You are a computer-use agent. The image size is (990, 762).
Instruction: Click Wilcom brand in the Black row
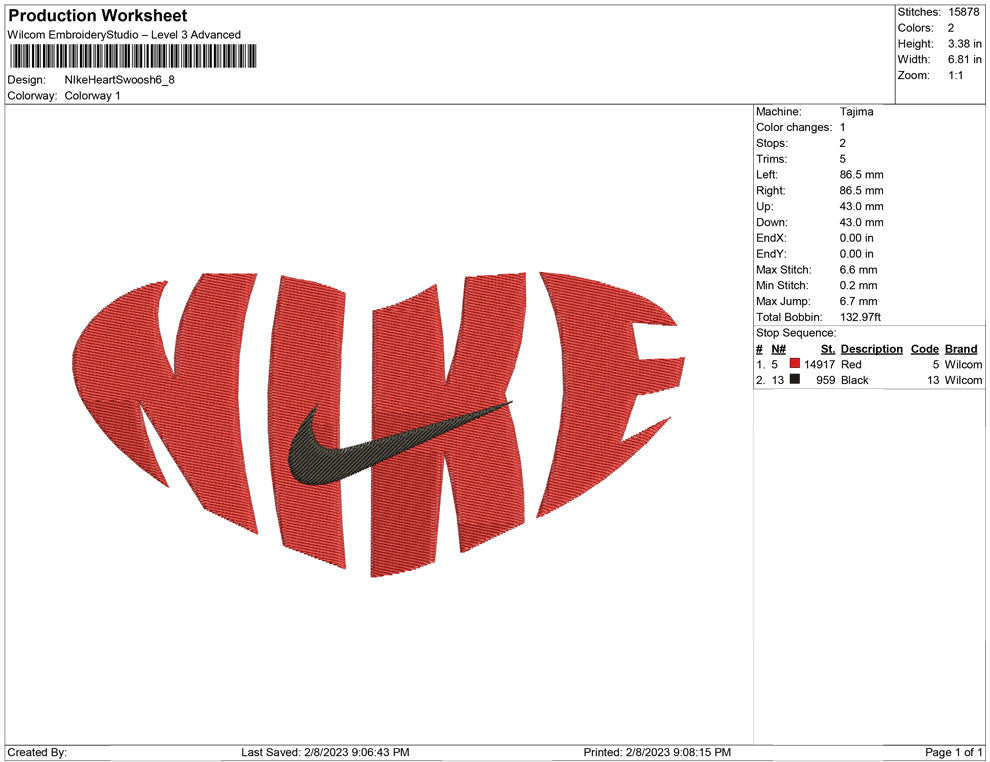point(963,380)
